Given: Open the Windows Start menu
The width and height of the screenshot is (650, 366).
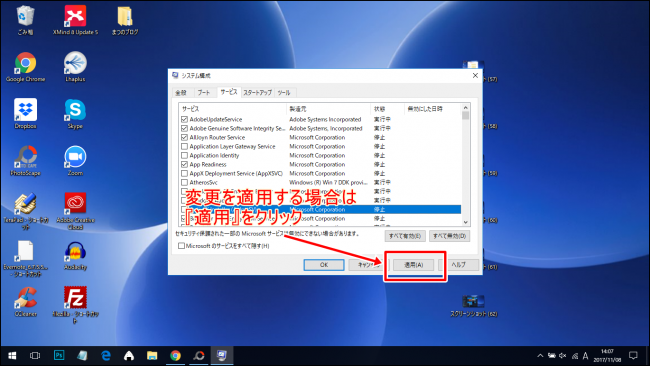Looking at the screenshot, I should coord(12,356).
